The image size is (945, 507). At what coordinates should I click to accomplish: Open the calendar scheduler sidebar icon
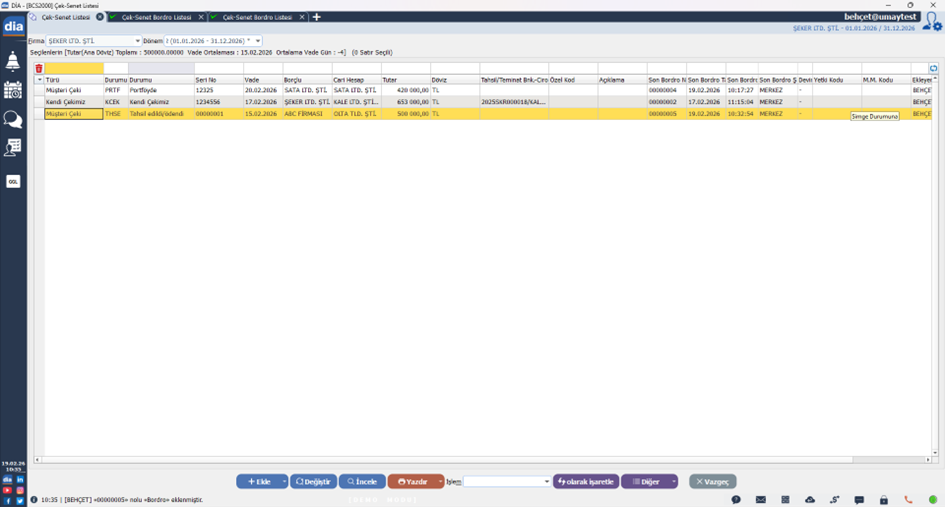click(13, 90)
